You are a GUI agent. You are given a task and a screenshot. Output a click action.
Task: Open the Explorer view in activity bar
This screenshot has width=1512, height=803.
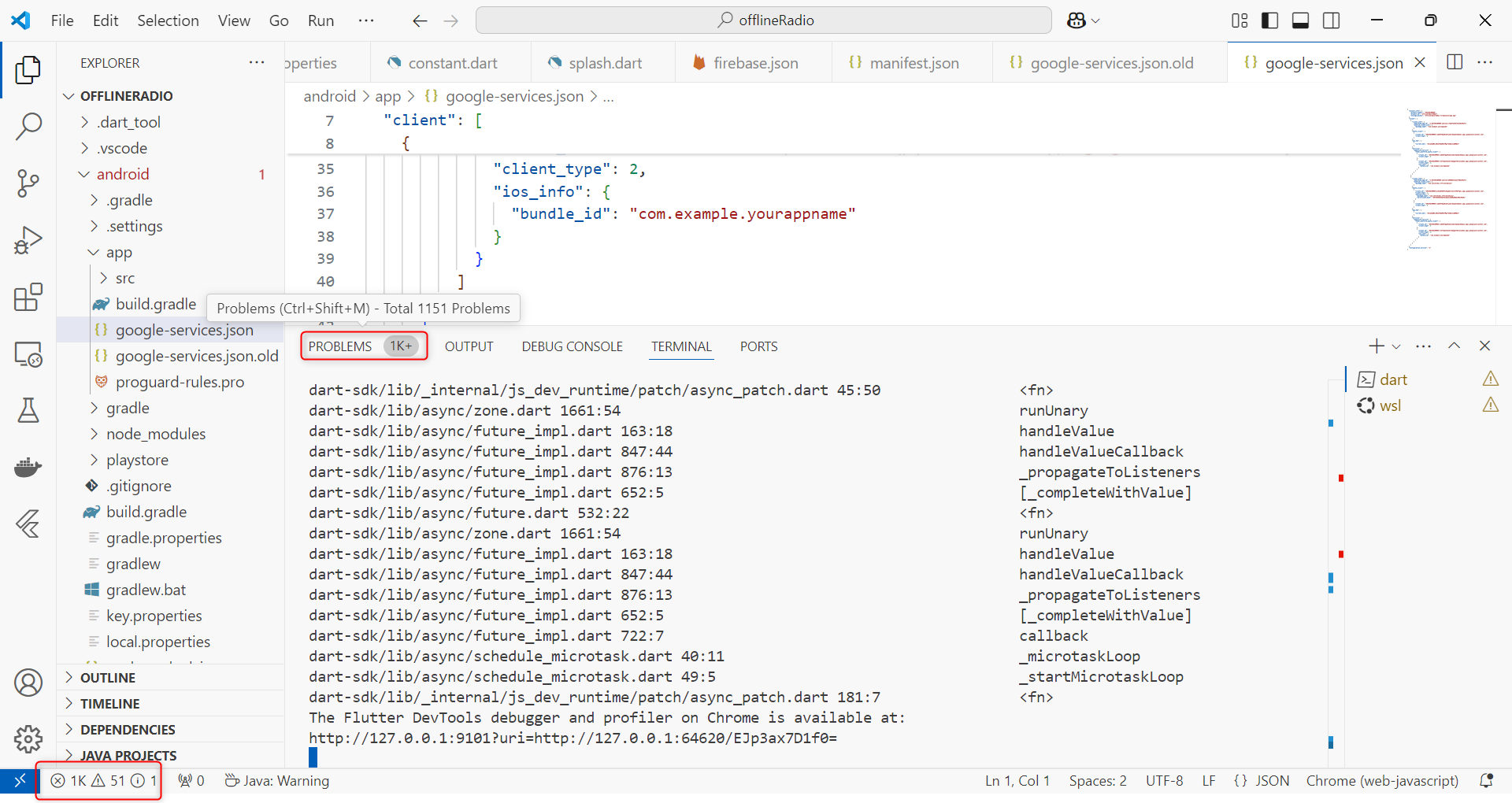(28, 70)
